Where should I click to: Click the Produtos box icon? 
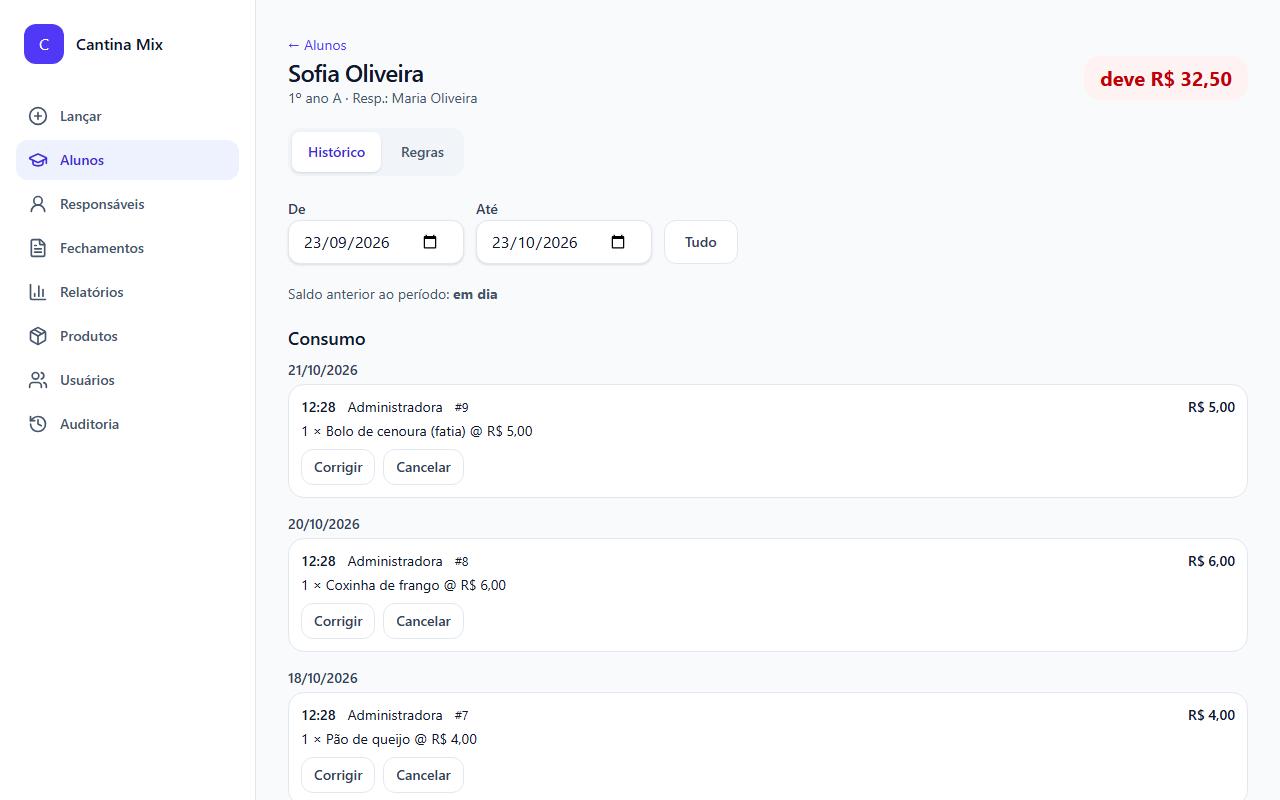38,336
